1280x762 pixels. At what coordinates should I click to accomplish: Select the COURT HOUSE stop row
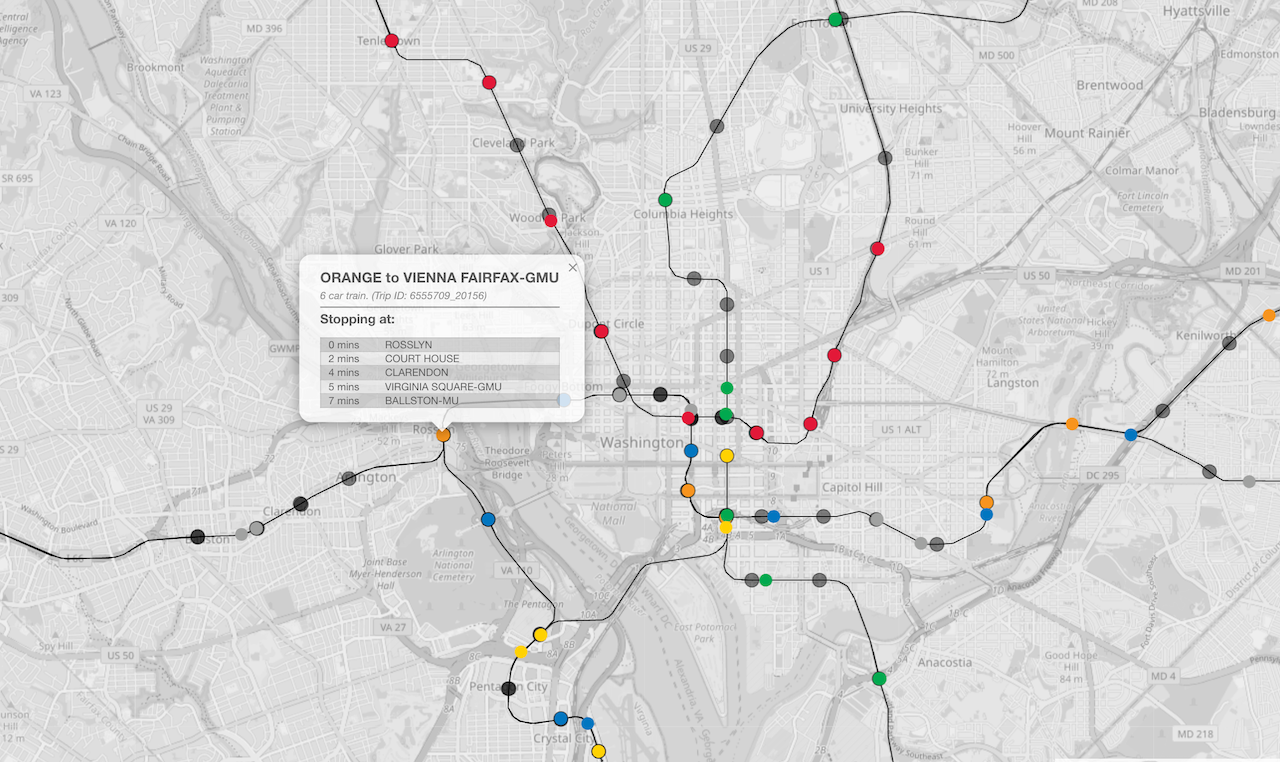[439, 359]
